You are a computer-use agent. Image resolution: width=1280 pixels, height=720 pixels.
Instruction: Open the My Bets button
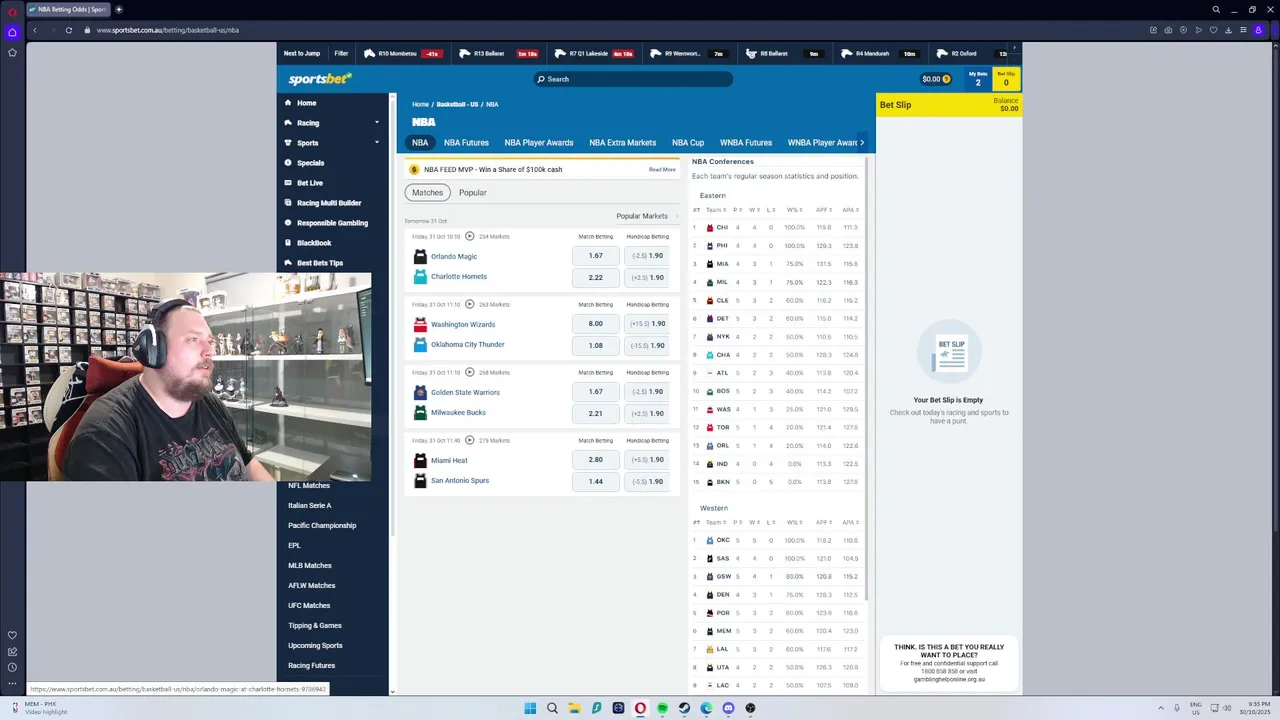click(x=978, y=79)
